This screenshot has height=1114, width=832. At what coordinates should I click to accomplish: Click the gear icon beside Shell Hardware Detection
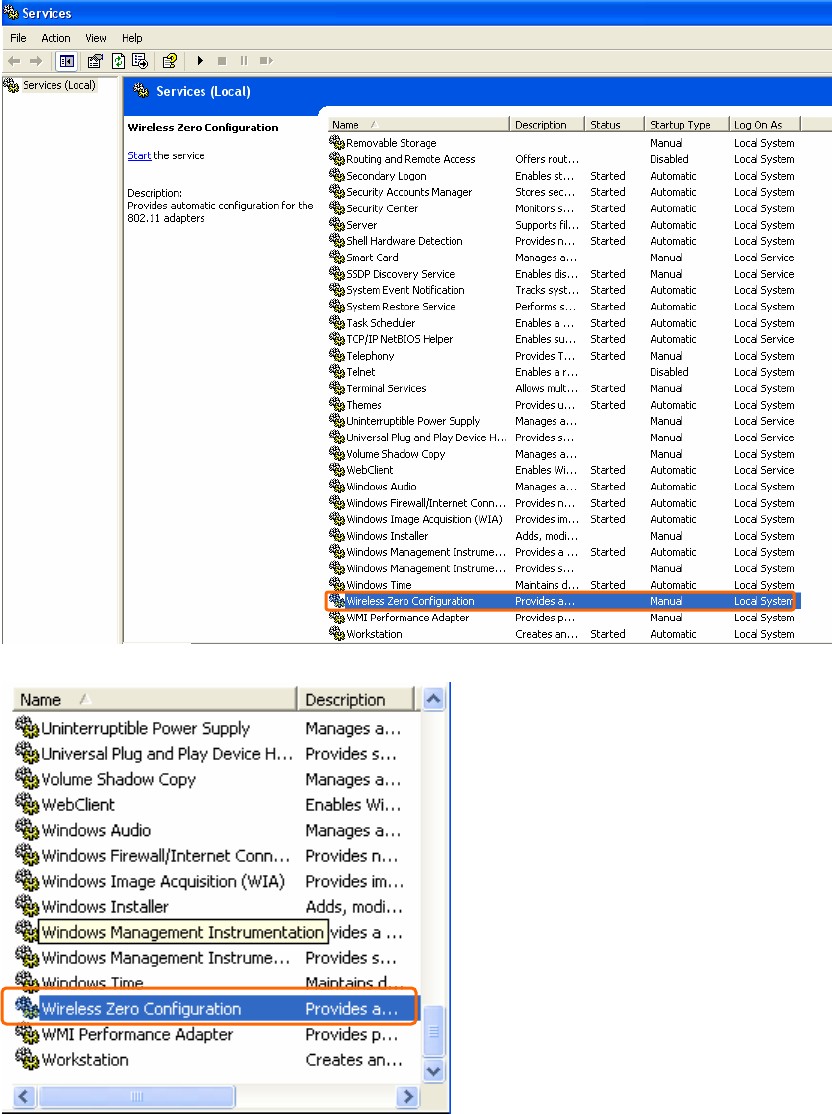337,240
